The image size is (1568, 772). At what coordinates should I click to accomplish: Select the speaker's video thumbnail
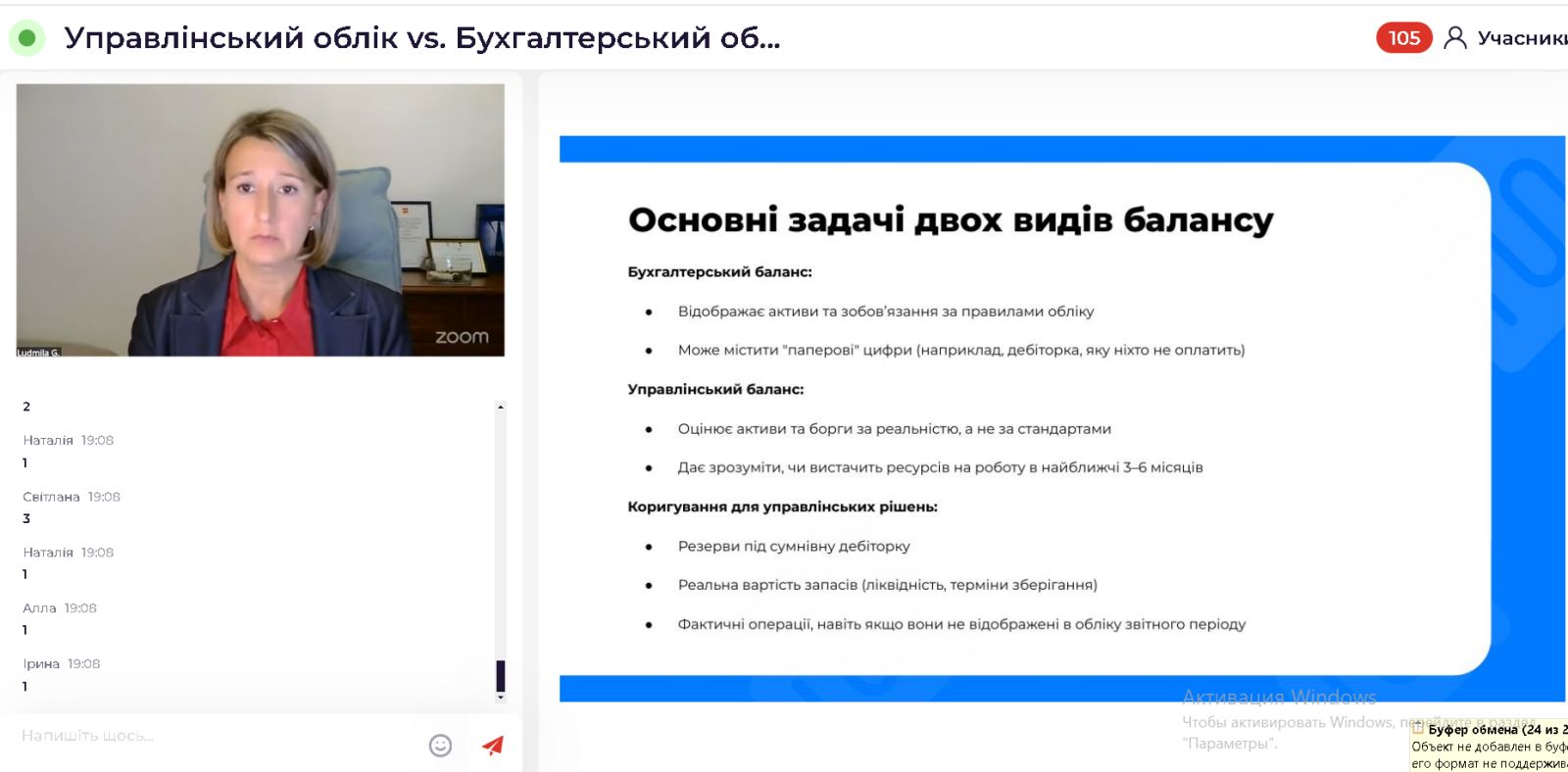point(260,219)
